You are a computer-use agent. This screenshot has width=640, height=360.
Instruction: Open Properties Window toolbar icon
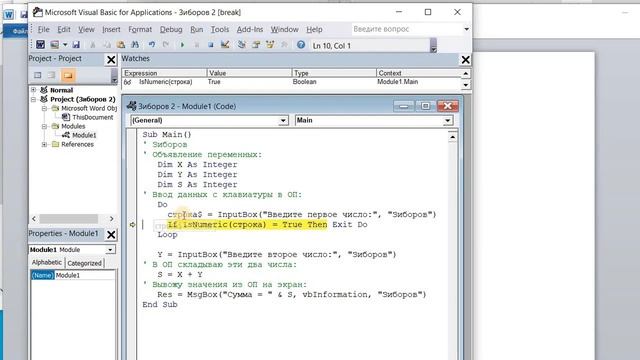tap(256, 44)
